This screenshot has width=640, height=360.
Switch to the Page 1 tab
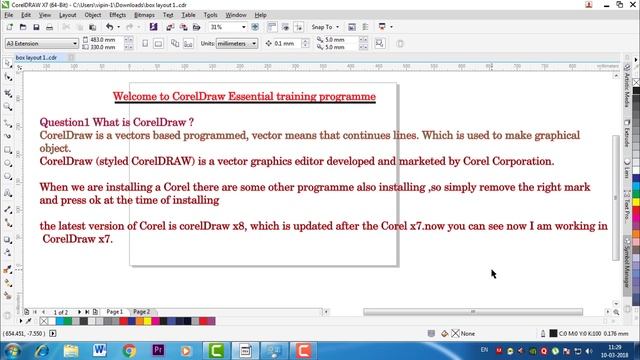point(114,312)
